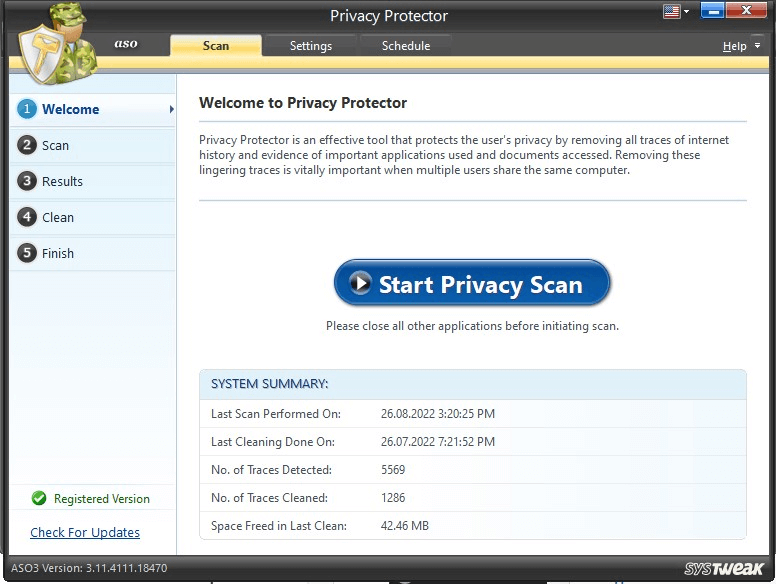Click the step 2 Scan number icon
This screenshot has width=776, height=584.
pos(27,145)
